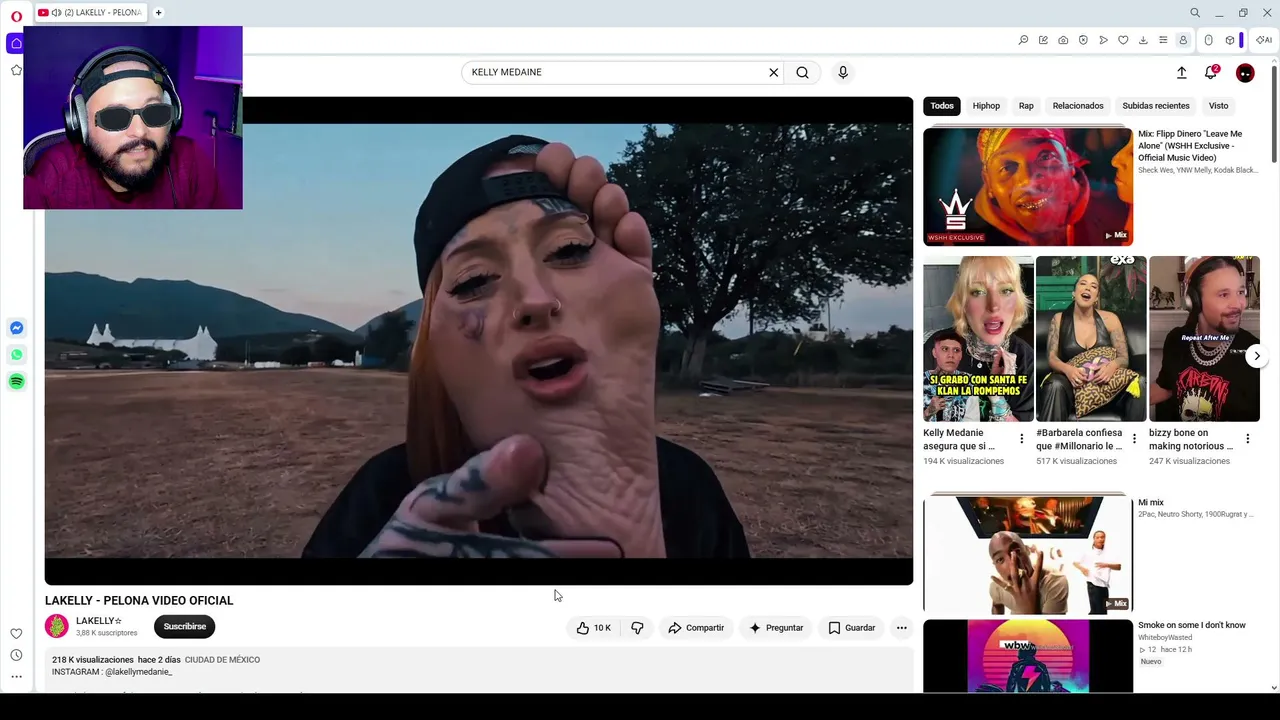Open Spotify in the Opera sidebar
This screenshot has height=720, width=1280.
(17, 382)
